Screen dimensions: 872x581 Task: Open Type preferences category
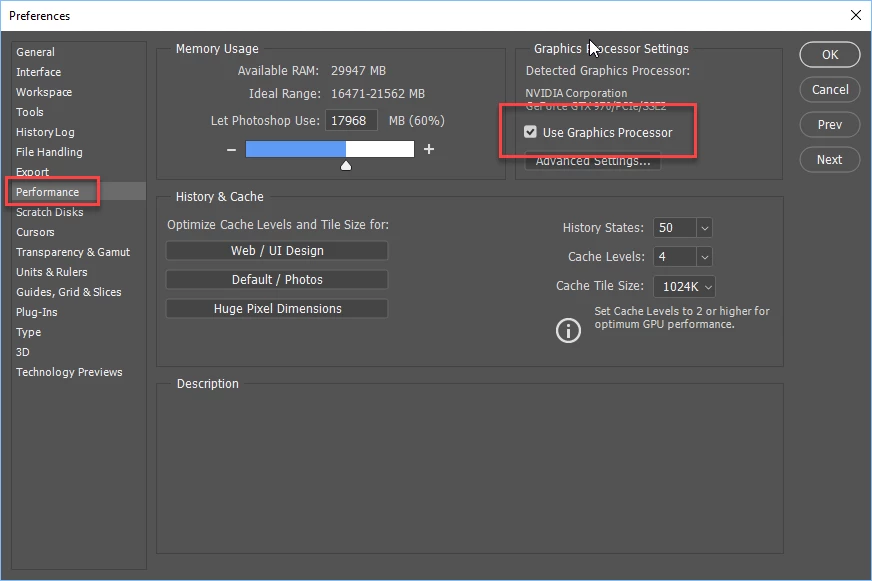click(28, 332)
